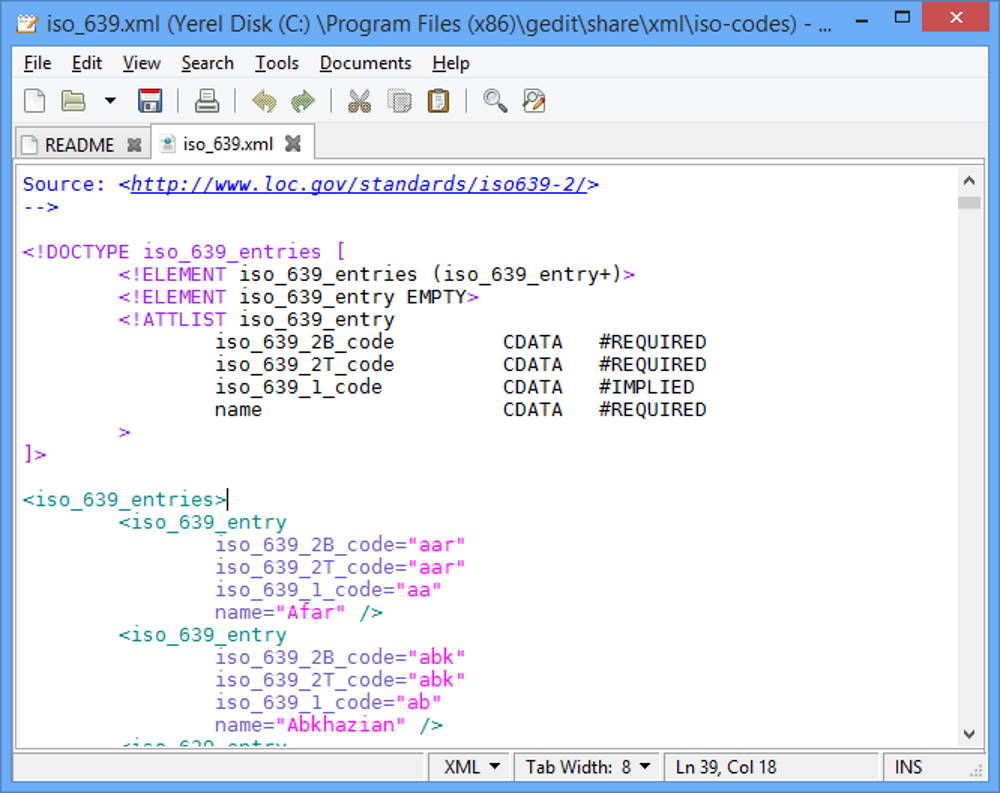Click the gedit title bar icon
1000x793 pixels.
click(x=27, y=24)
